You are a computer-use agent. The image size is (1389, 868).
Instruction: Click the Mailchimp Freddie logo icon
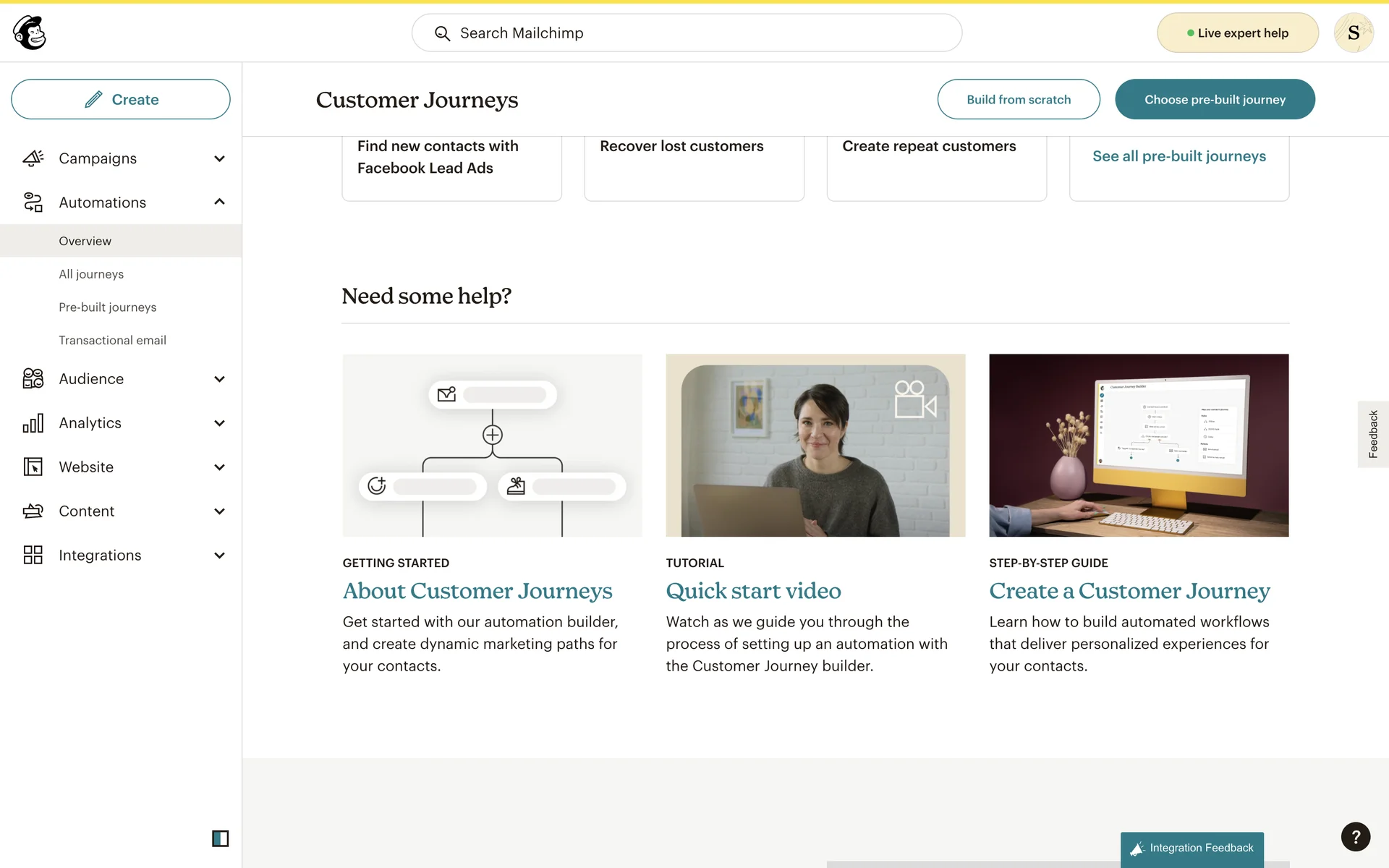[30, 33]
